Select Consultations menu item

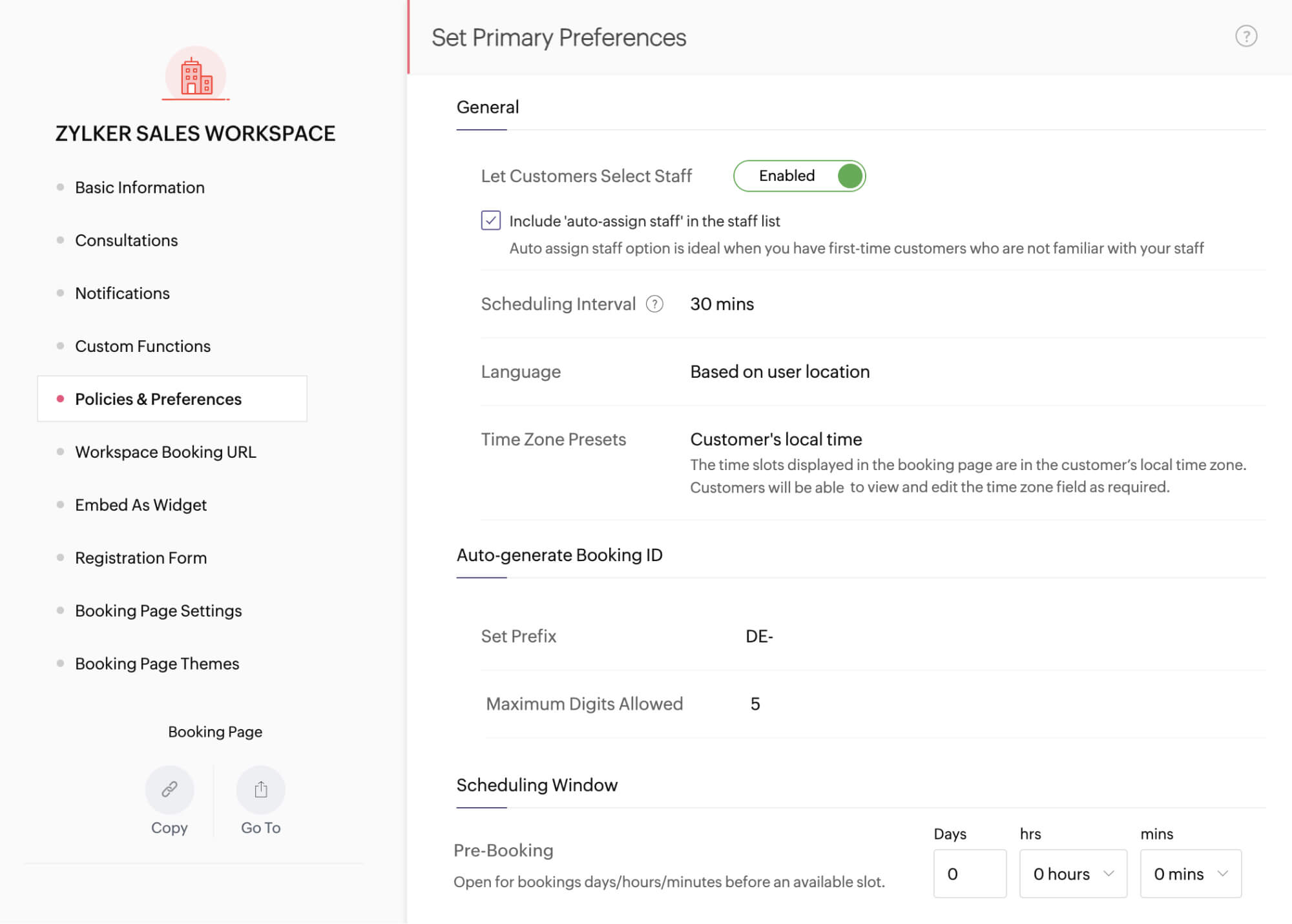126,240
